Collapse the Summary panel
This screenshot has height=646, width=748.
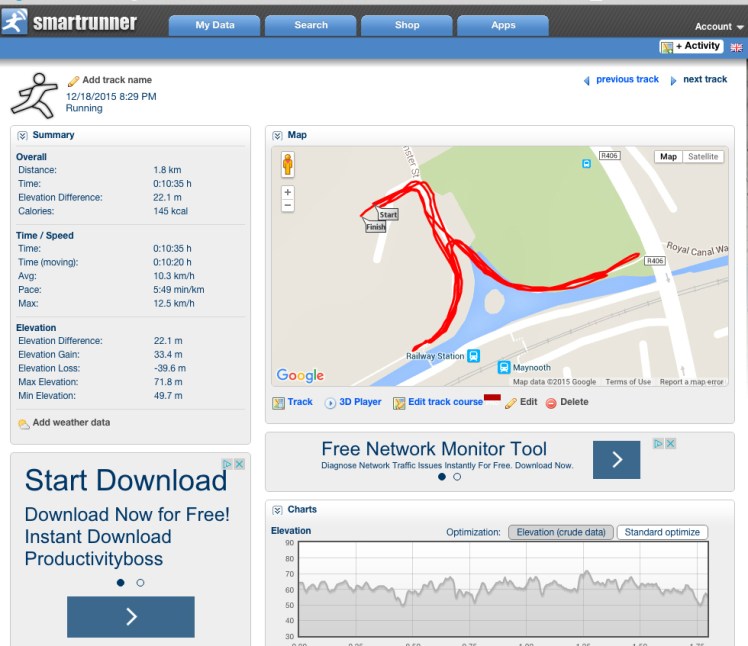[22, 135]
